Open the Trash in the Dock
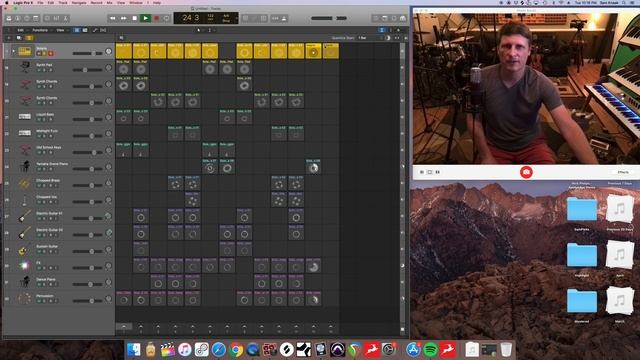Screen dimensions: 640x360 click(506, 349)
